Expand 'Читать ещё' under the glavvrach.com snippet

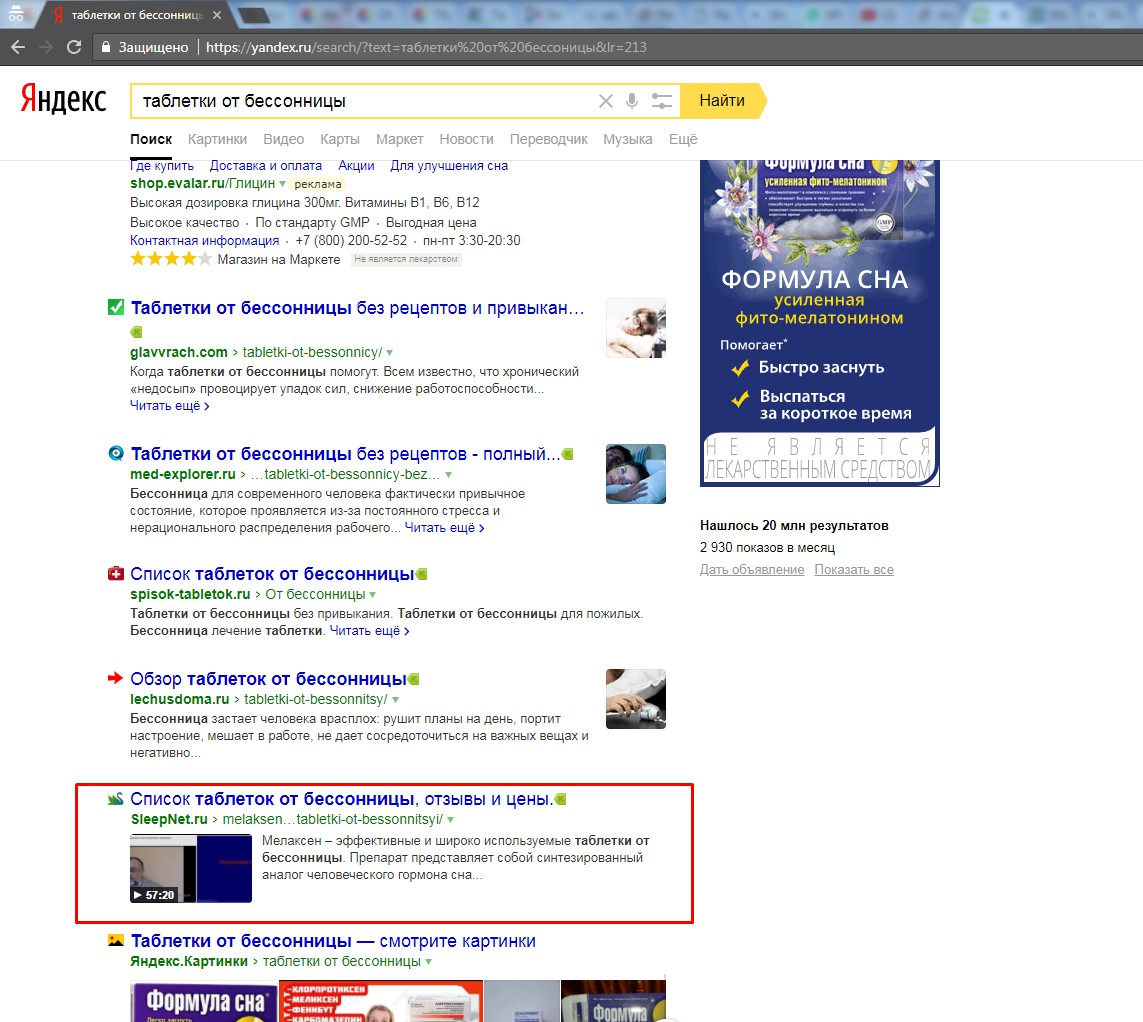click(x=170, y=406)
